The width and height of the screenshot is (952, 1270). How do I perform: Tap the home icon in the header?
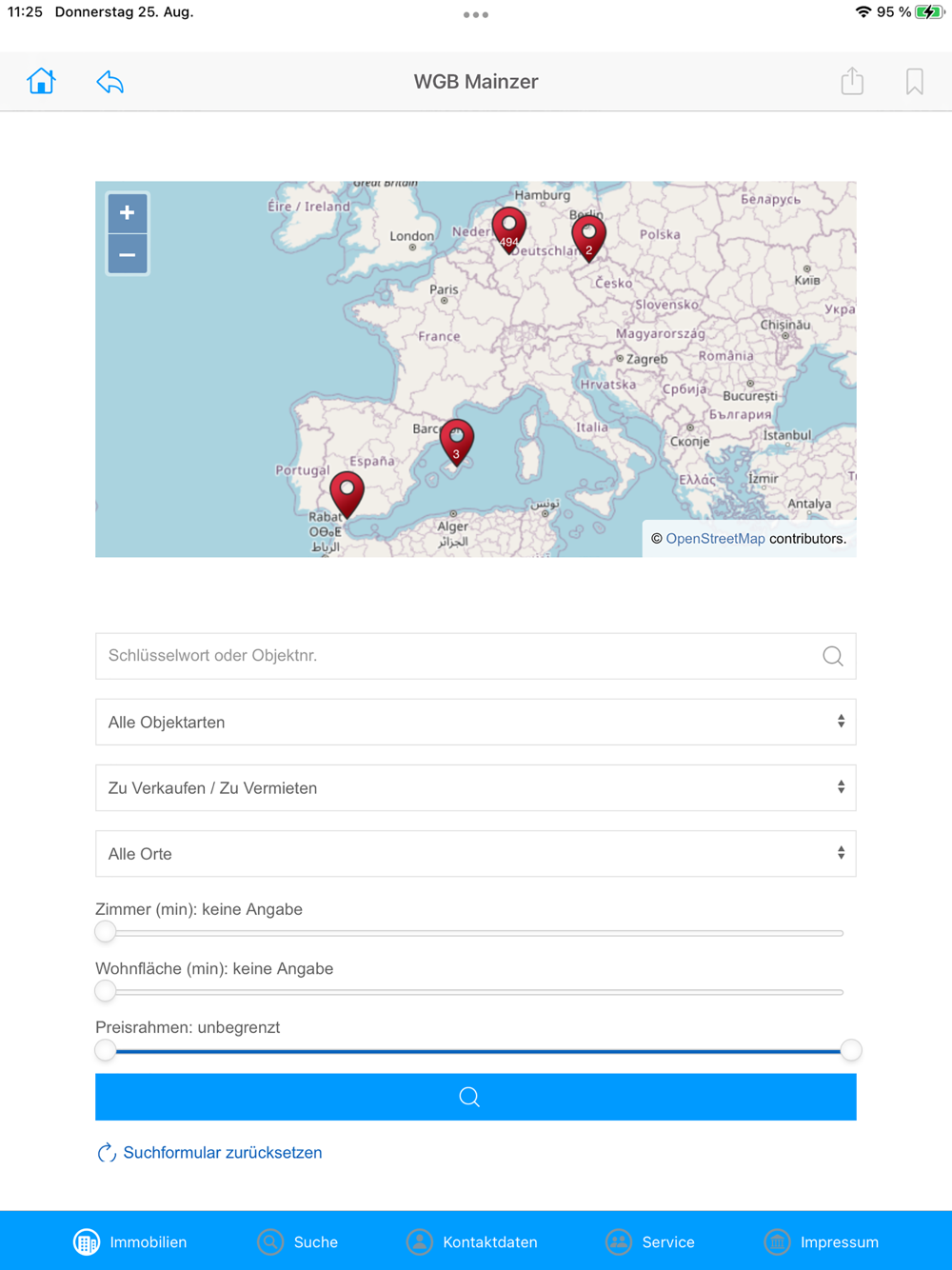[41, 81]
